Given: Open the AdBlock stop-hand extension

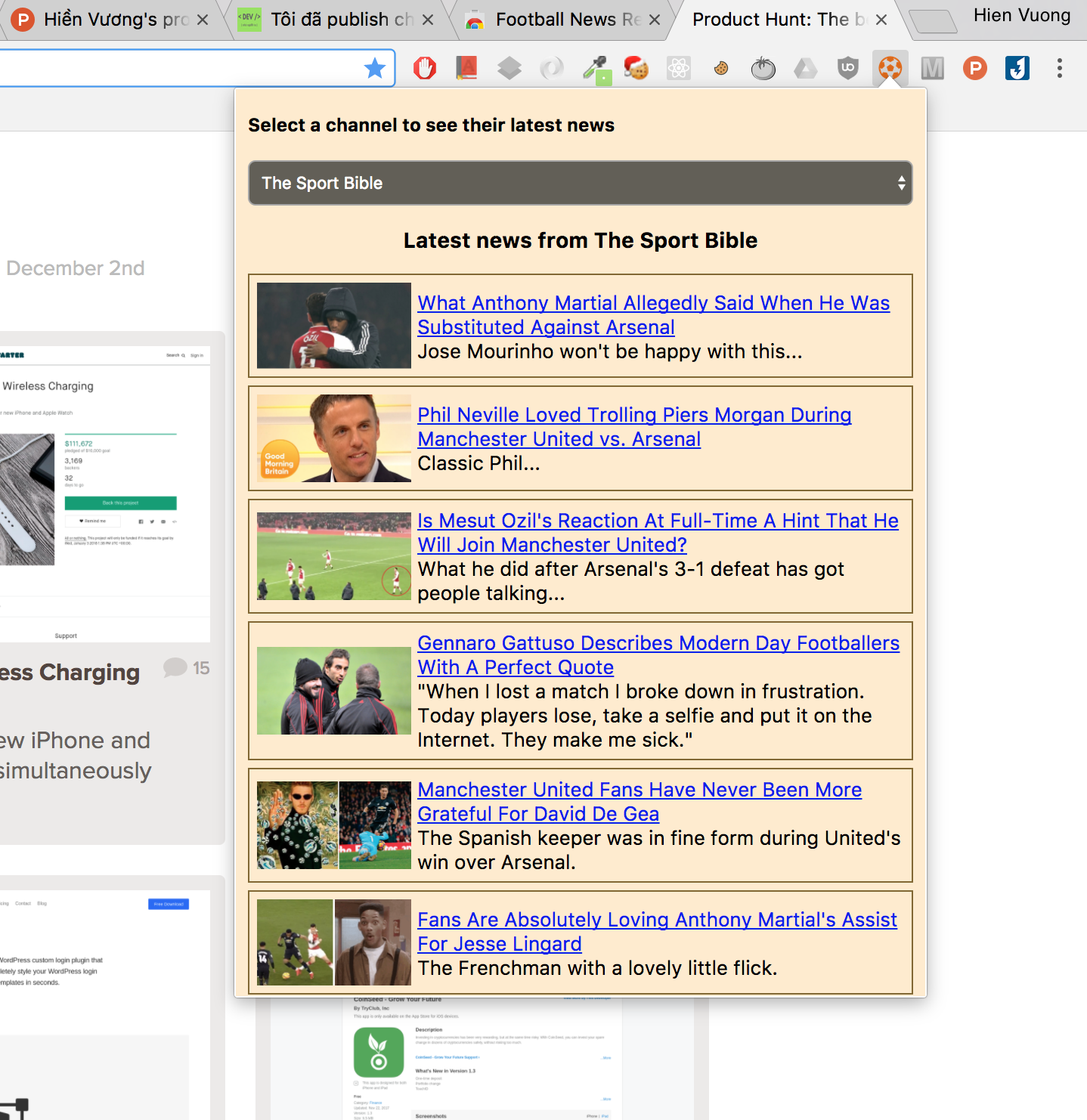Looking at the screenshot, I should [425, 69].
